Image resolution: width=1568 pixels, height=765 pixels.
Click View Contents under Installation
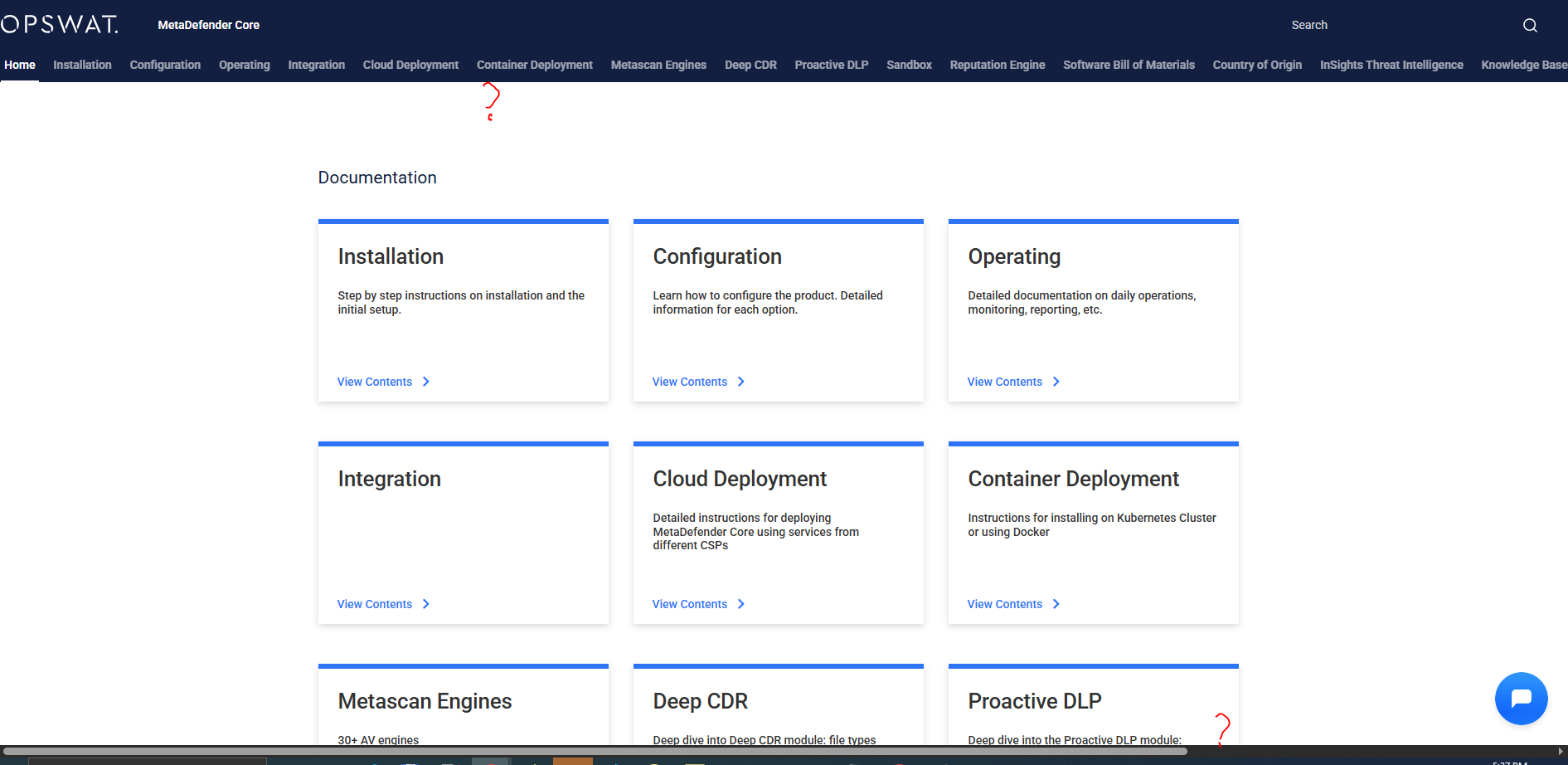click(x=375, y=382)
